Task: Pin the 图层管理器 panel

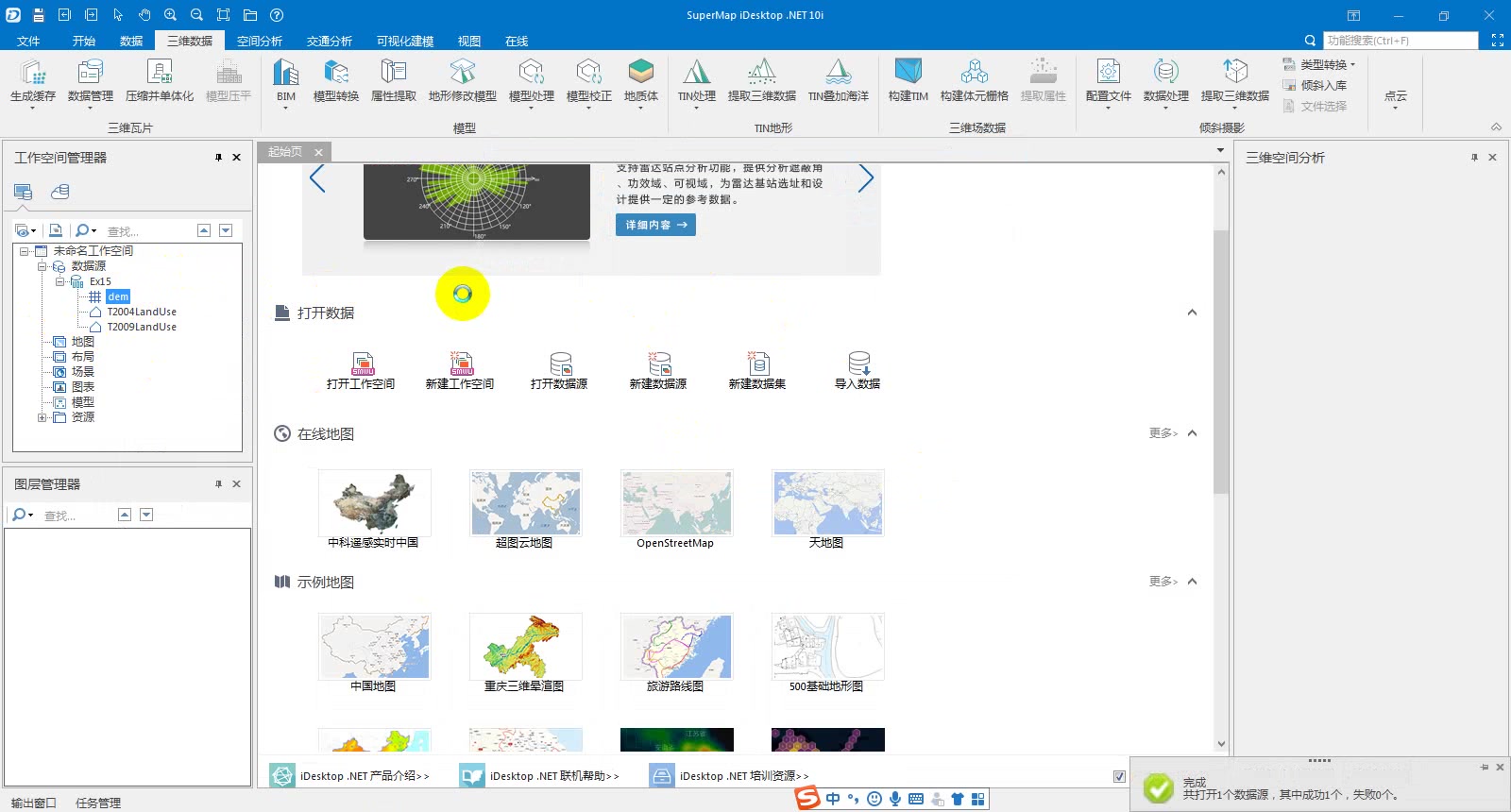Action: coord(218,484)
